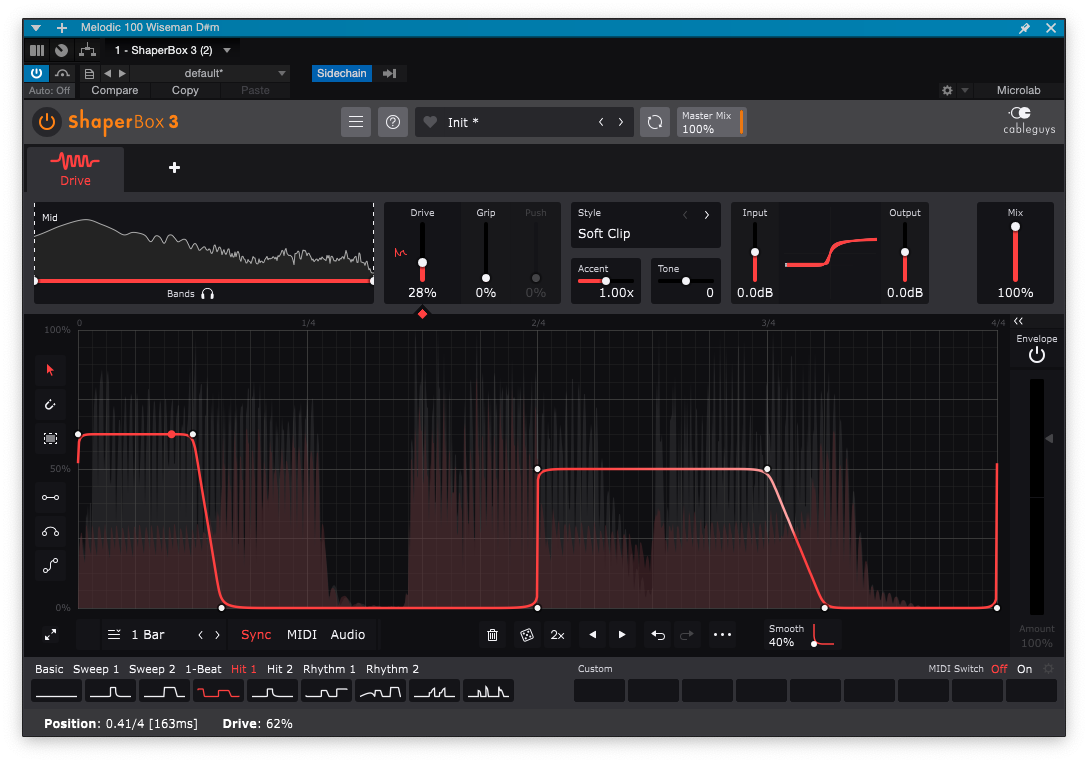
Task: Adjust the Output gain slider
Action: pos(905,252)
